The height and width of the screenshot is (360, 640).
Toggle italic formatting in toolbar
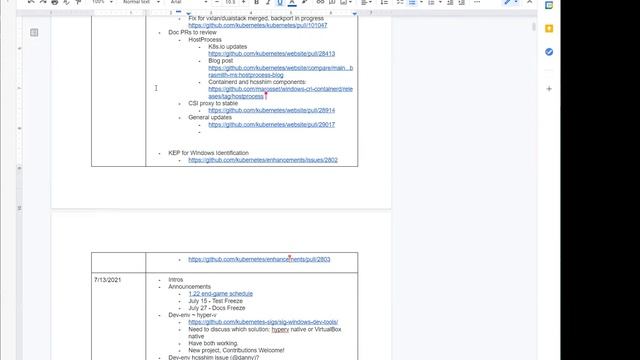(268, 2)
